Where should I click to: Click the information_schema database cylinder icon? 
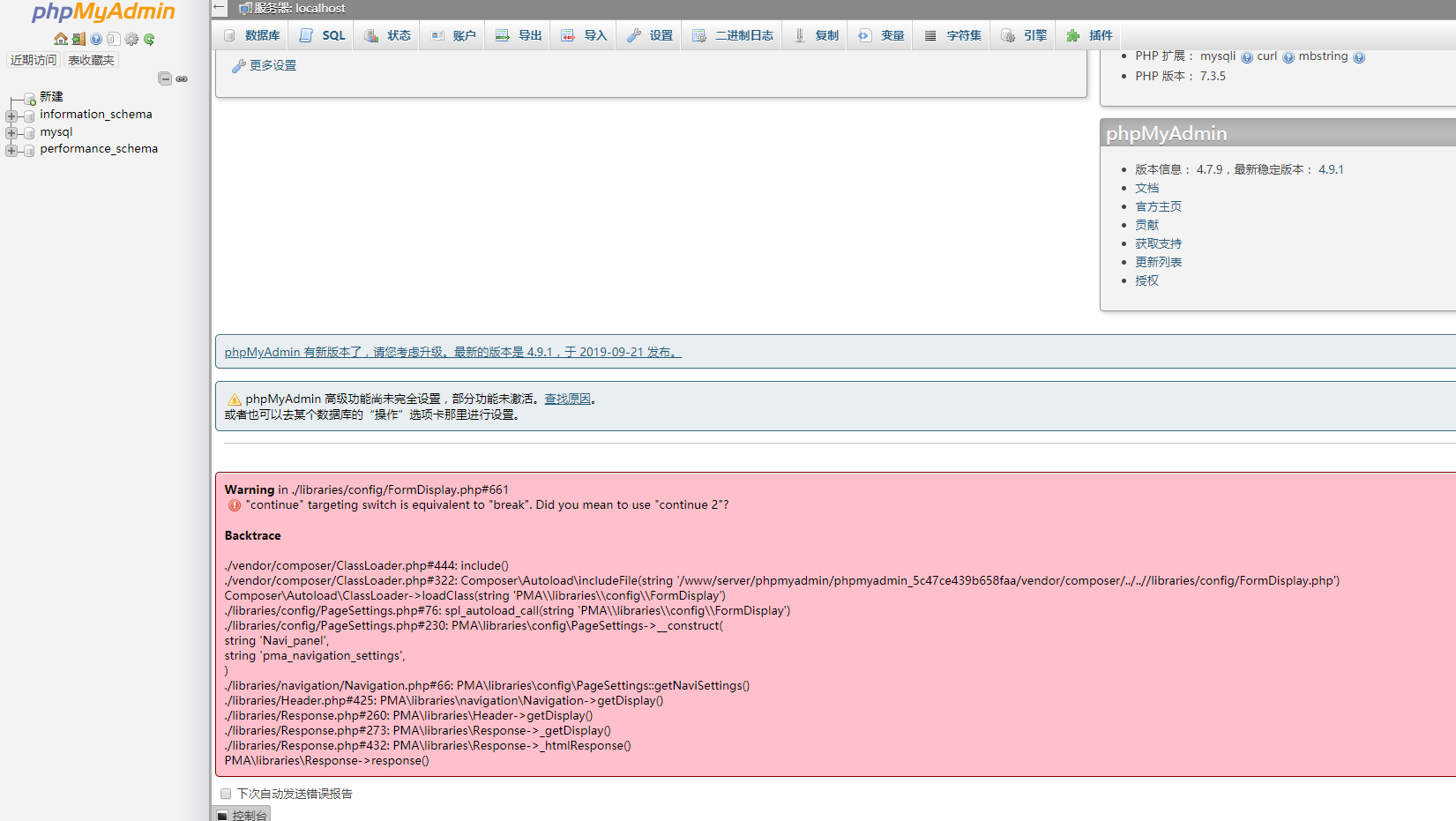pos(29,116)
